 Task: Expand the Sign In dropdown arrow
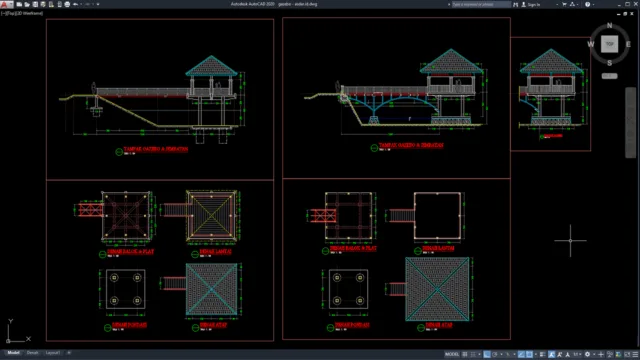pyautogui.click(x=557, y=4)
